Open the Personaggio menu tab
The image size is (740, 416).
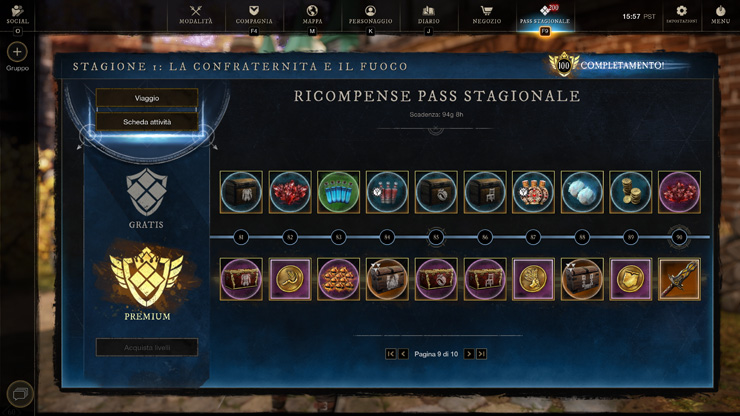370,15
